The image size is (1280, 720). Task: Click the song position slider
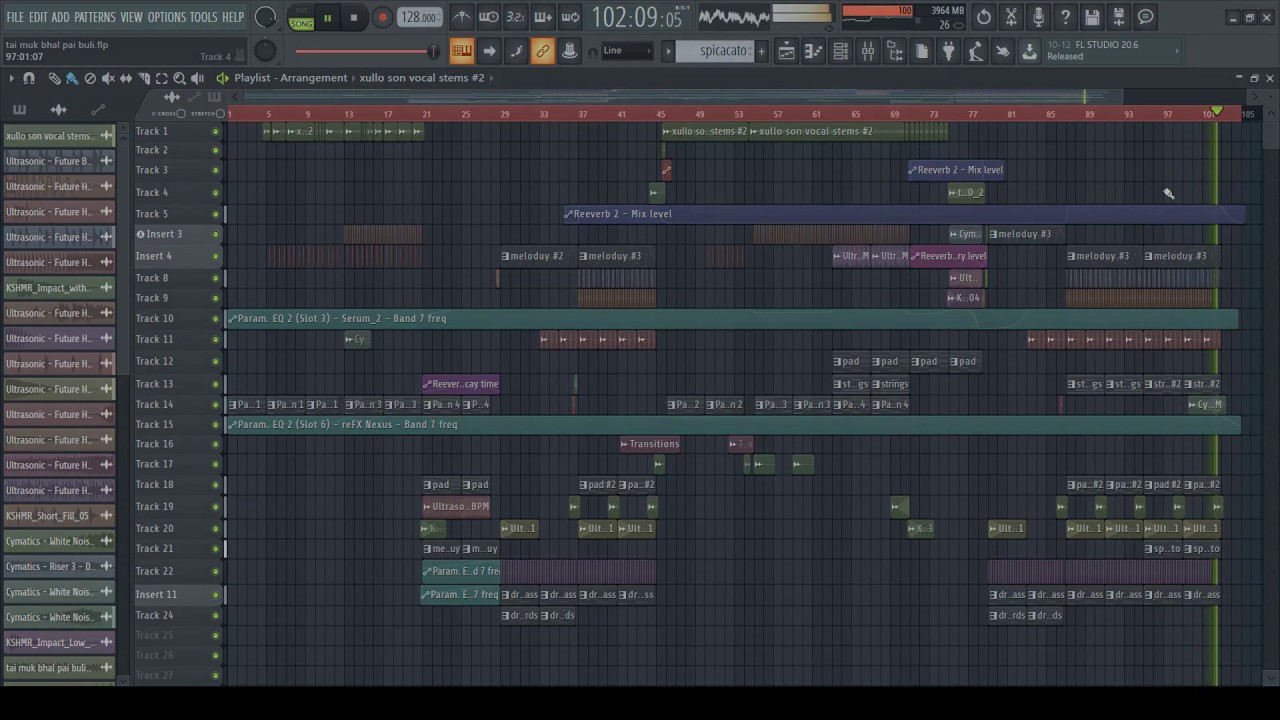365,52
